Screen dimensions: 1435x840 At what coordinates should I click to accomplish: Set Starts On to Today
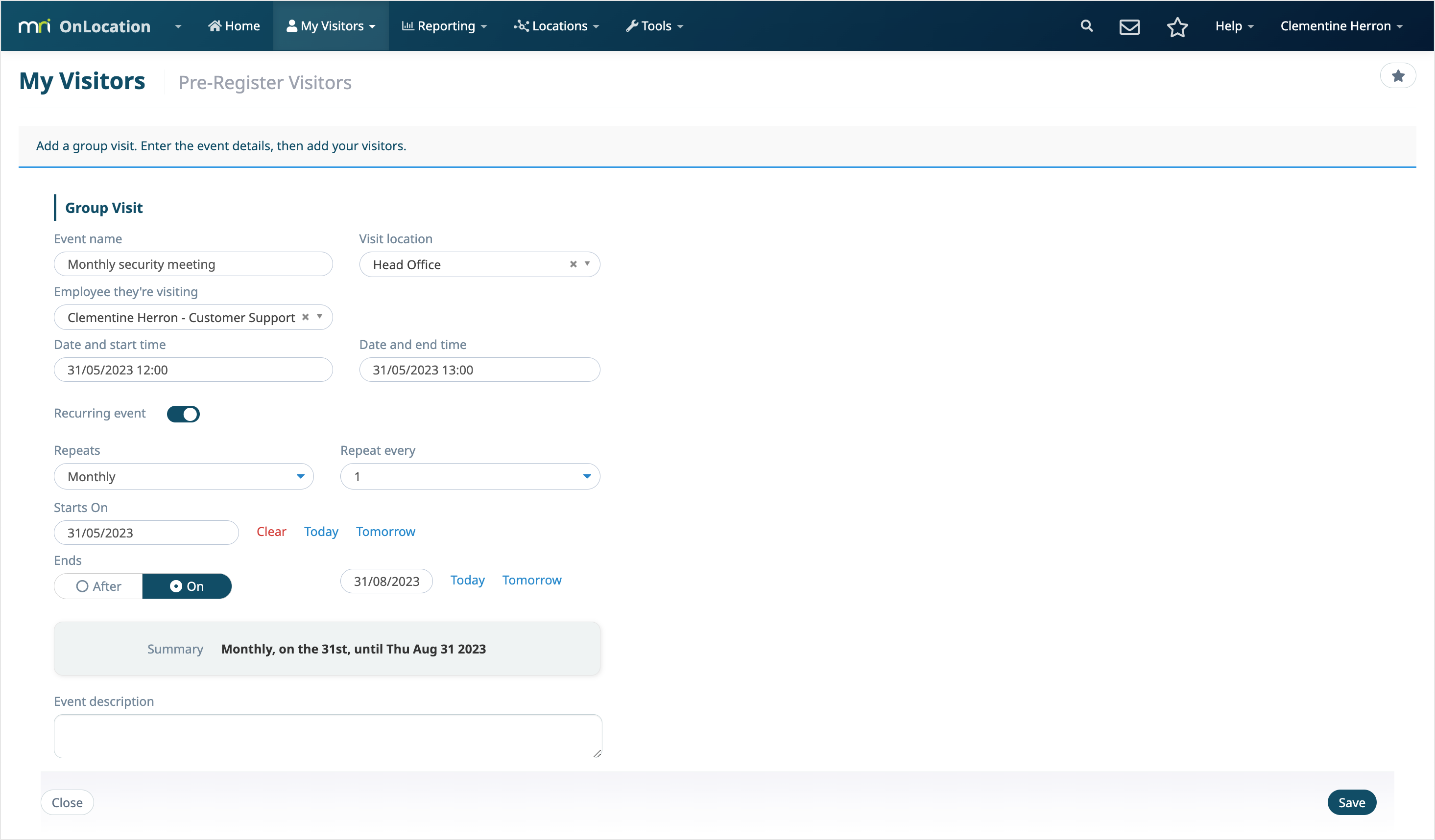[321, 532]
